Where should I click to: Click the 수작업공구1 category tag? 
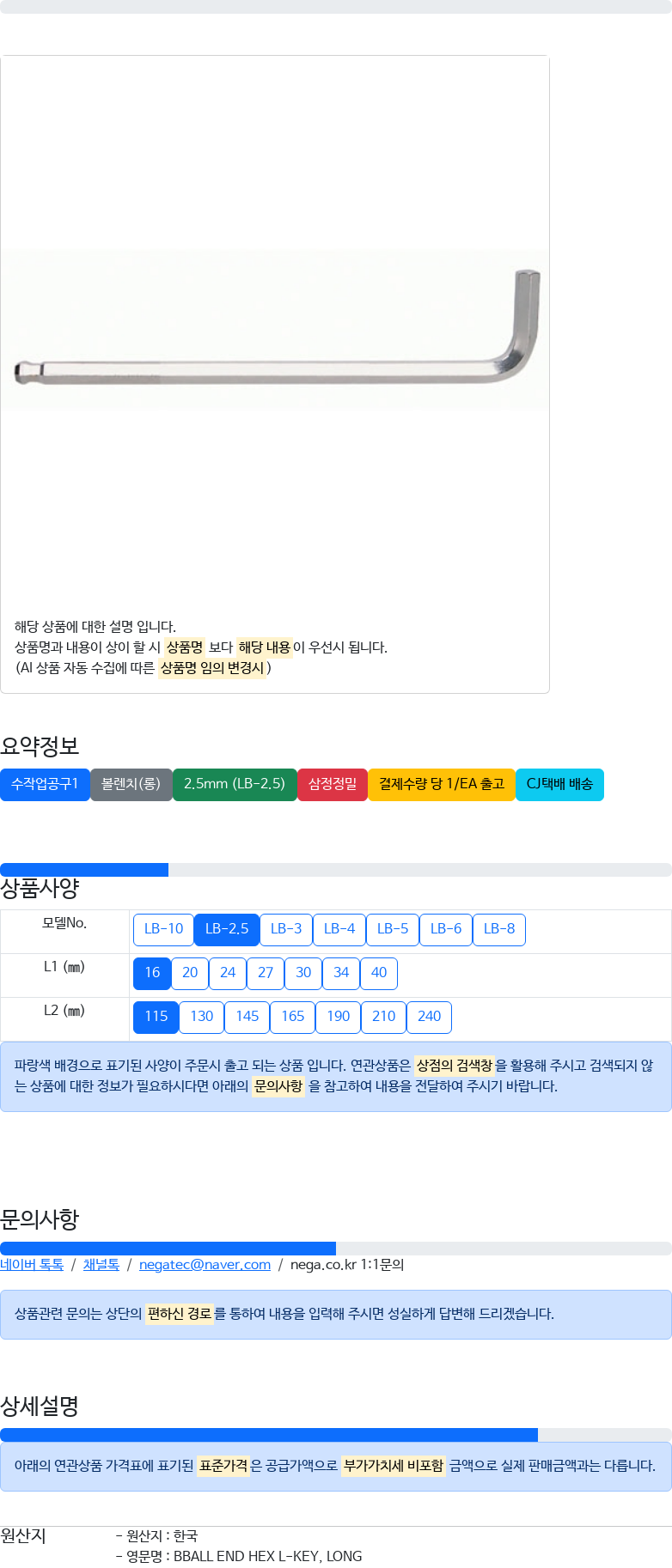point(45,784)
